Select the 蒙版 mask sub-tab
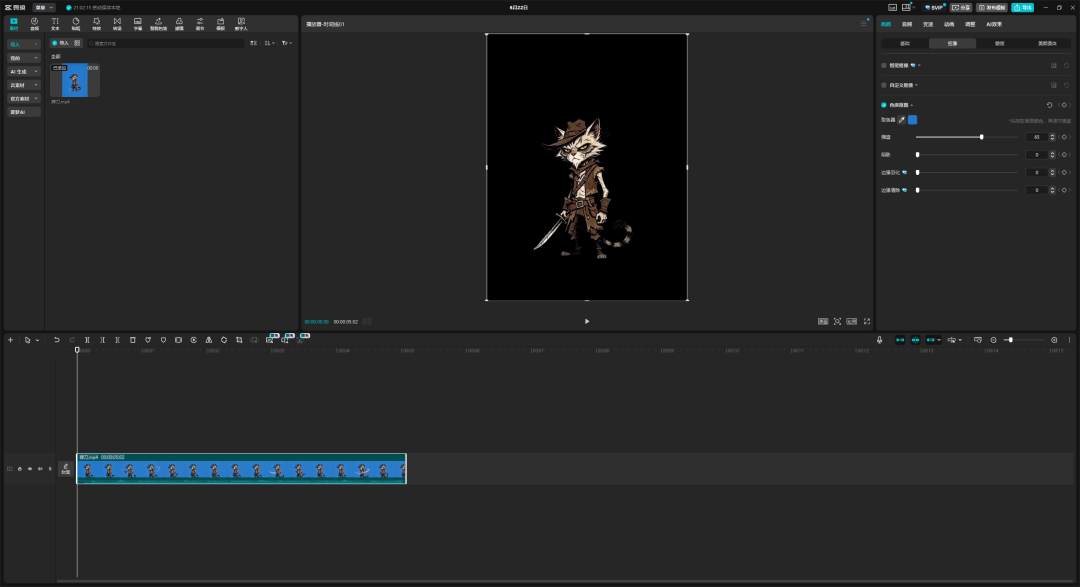Image resolution: width=1080 pixels, height=587 pixels. point(999,43)
